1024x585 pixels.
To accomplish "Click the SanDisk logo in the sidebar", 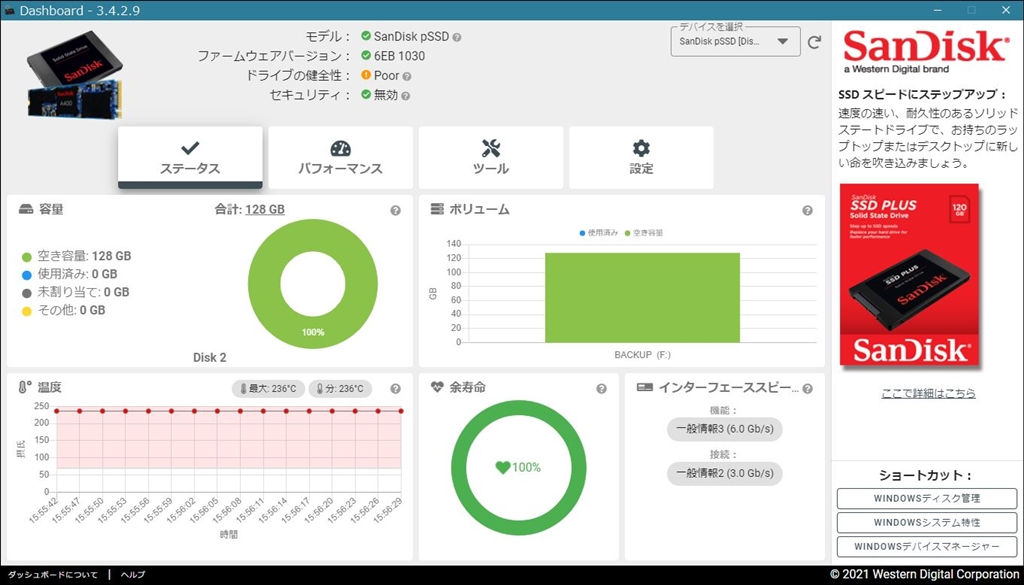I will click(926, 52).
